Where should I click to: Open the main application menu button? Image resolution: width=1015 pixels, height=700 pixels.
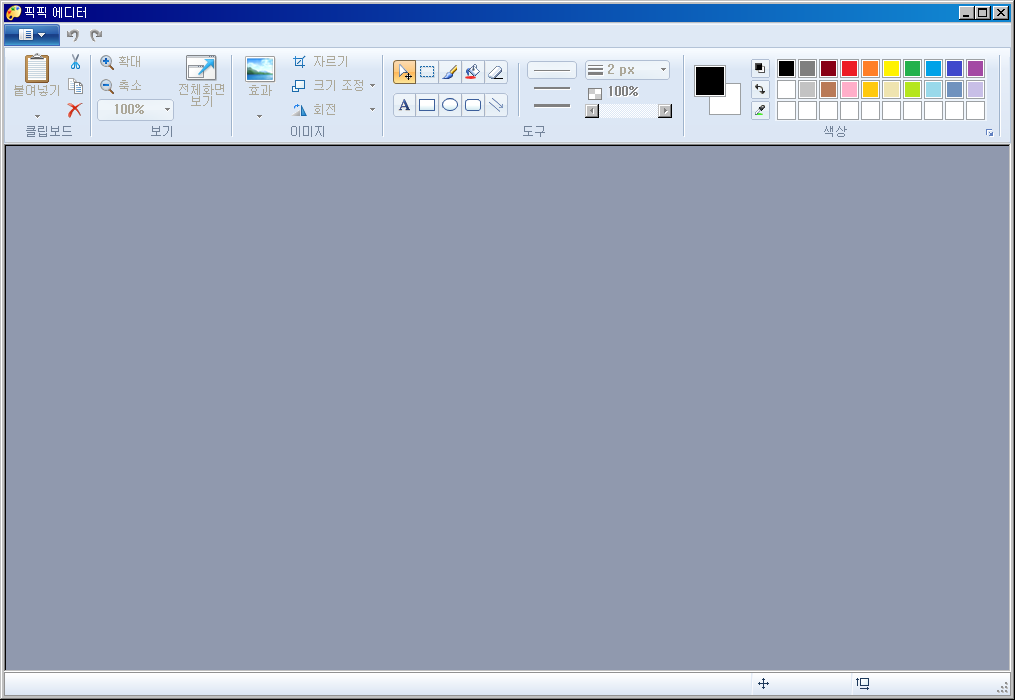coord(32,35)
